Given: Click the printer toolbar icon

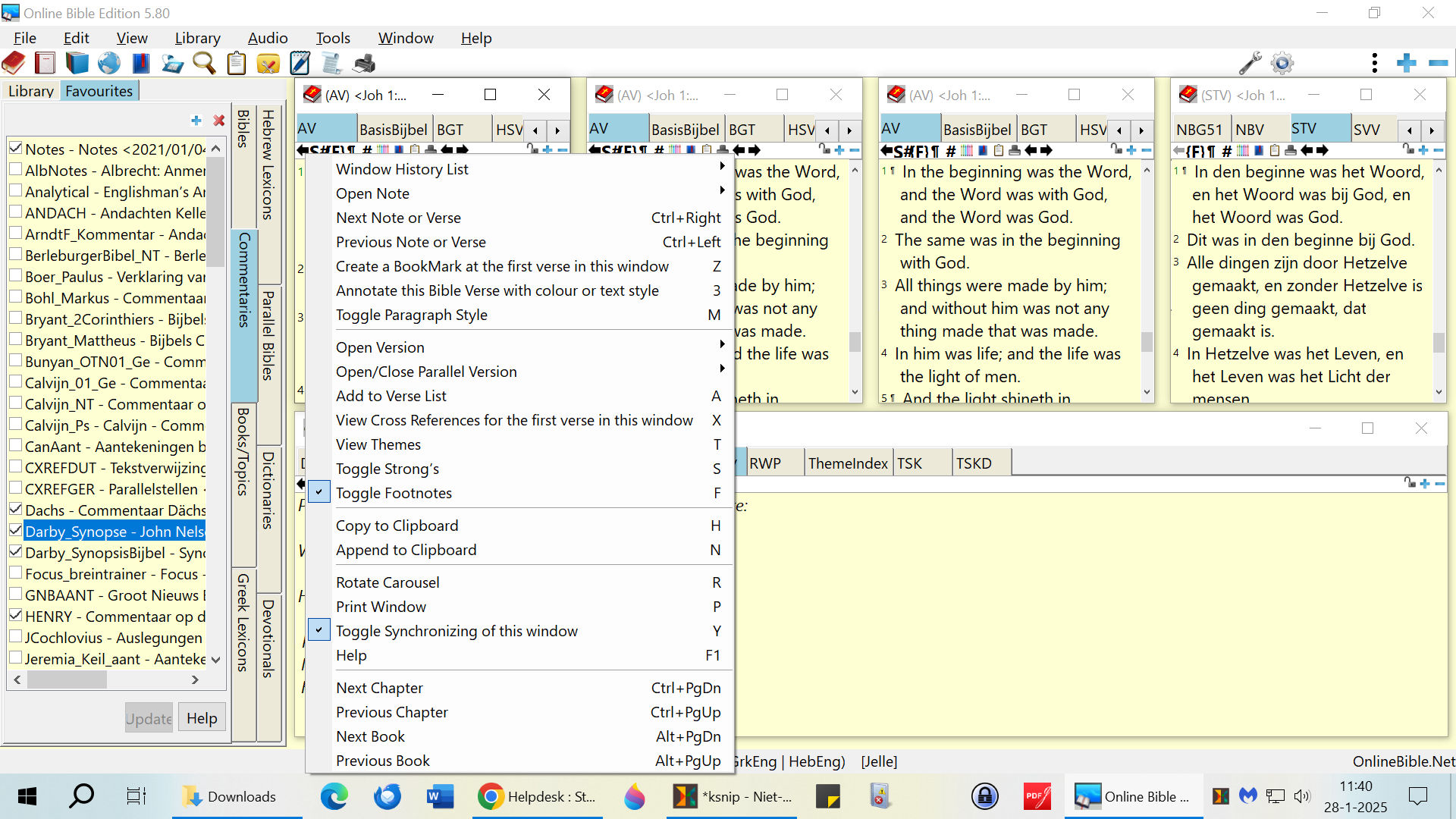Looking at the screenshot, I should pyautogui.click(x=365, y=64).
